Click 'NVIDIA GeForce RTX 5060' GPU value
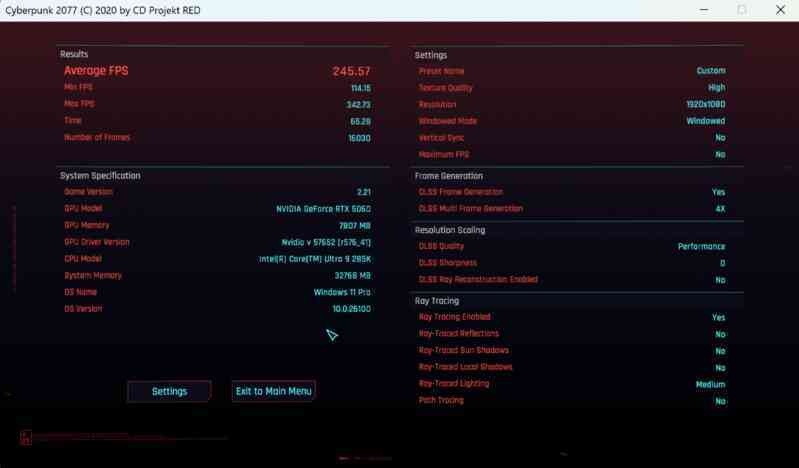This screenshot has width=799, height=468. (324, 209)
